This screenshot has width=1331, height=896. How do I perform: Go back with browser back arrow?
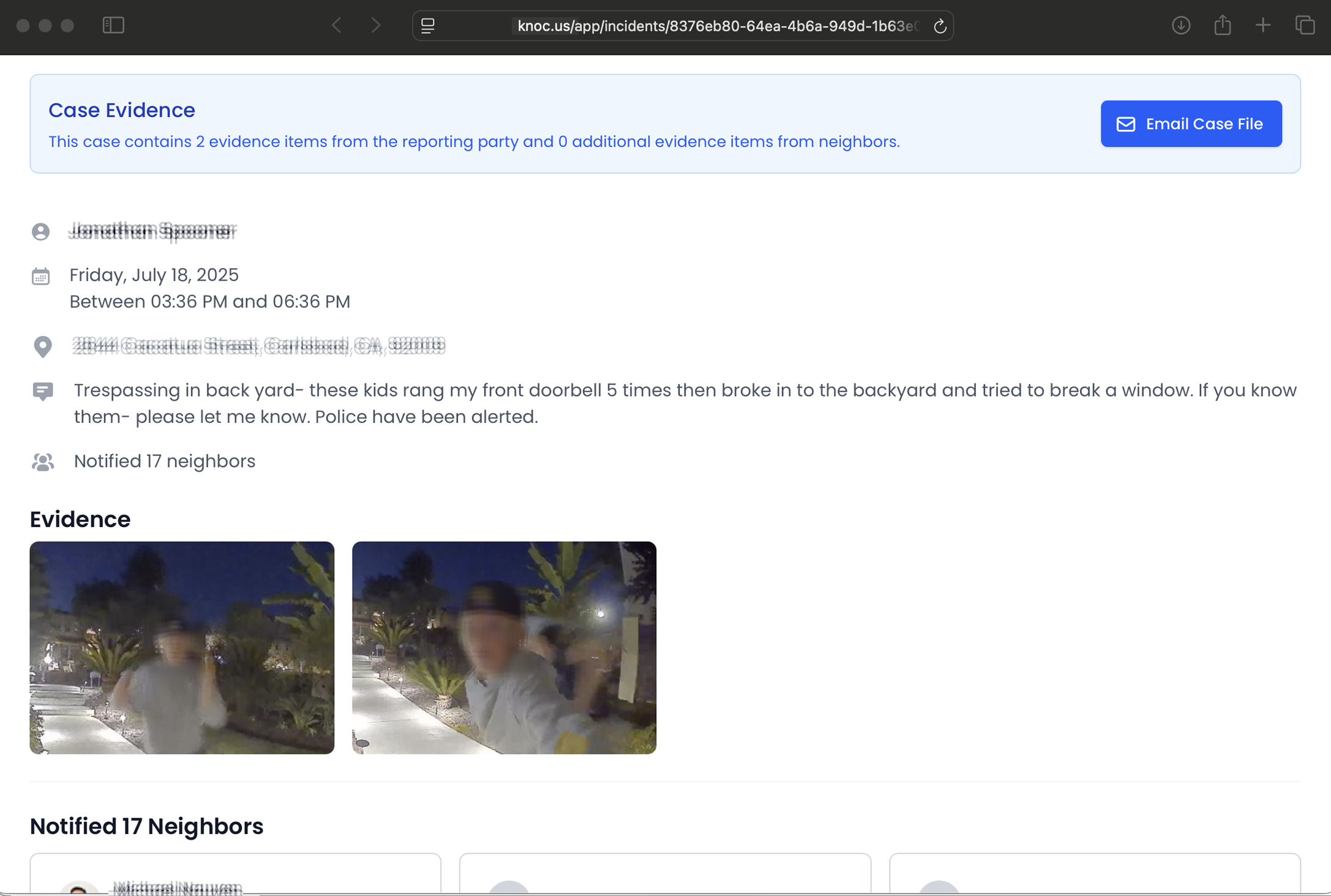[337, 25]
